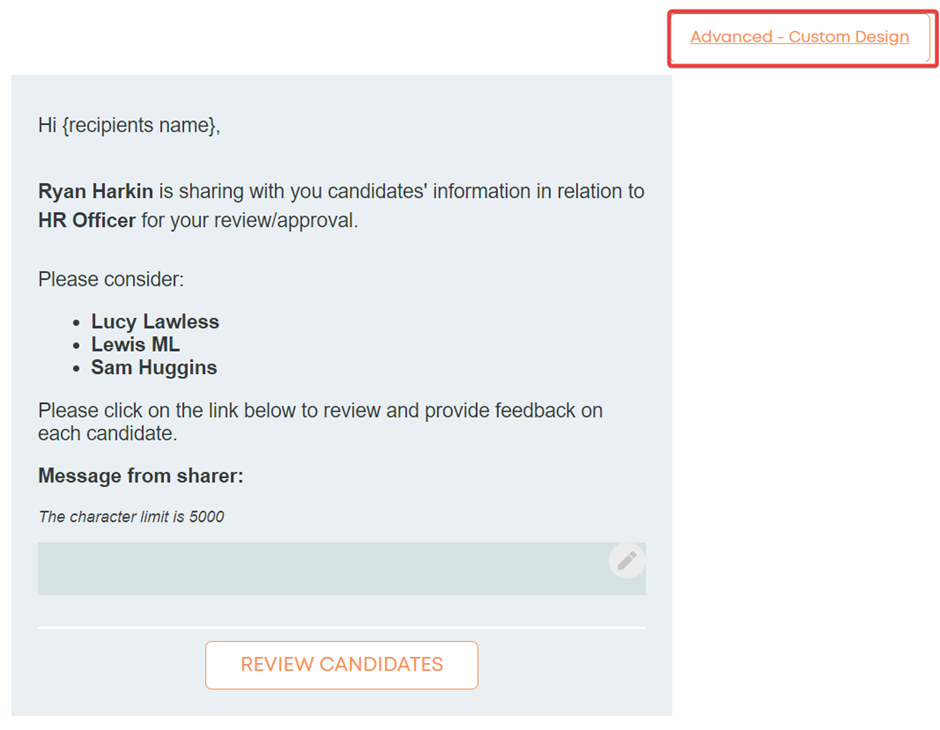The height and width of the screenshot is (730, 940).
Task: Click the 'Please consider:' line
Action: click(111, 279)
